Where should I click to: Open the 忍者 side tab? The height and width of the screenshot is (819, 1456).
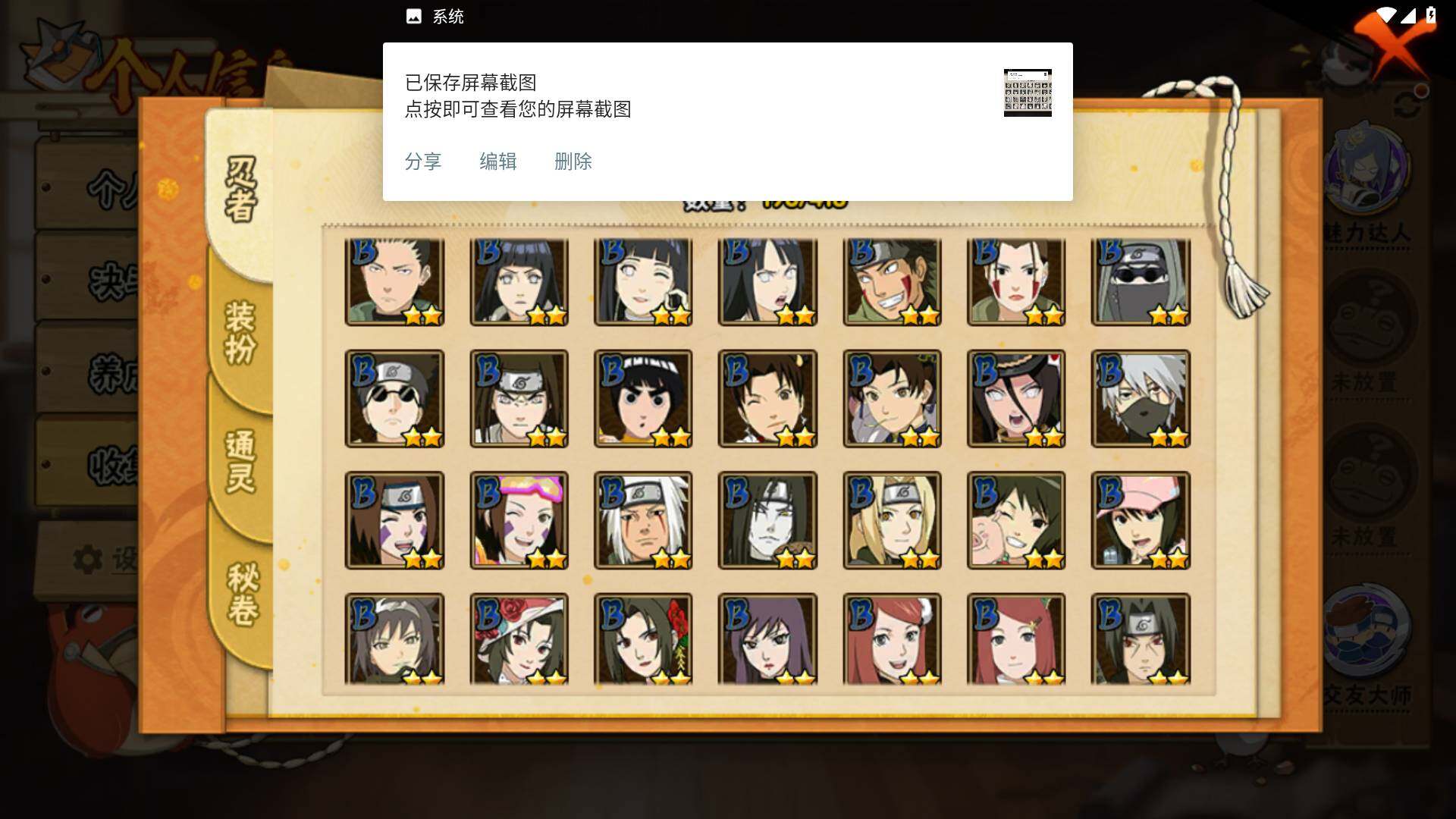240,190
